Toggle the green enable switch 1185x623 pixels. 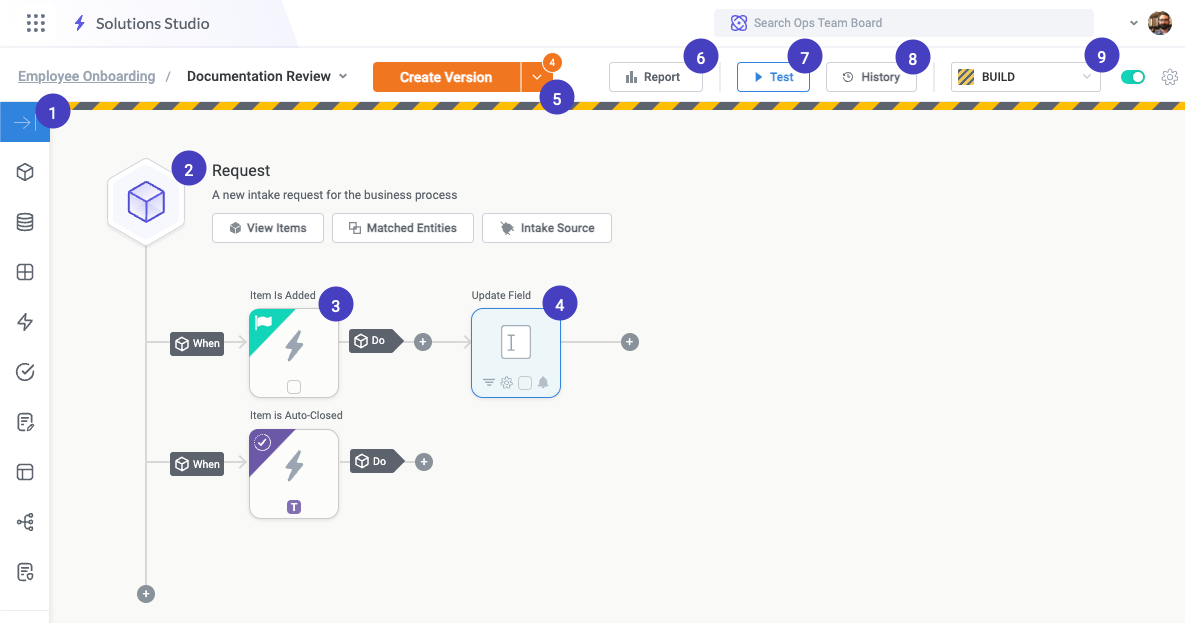click(x=1132, y=77)
